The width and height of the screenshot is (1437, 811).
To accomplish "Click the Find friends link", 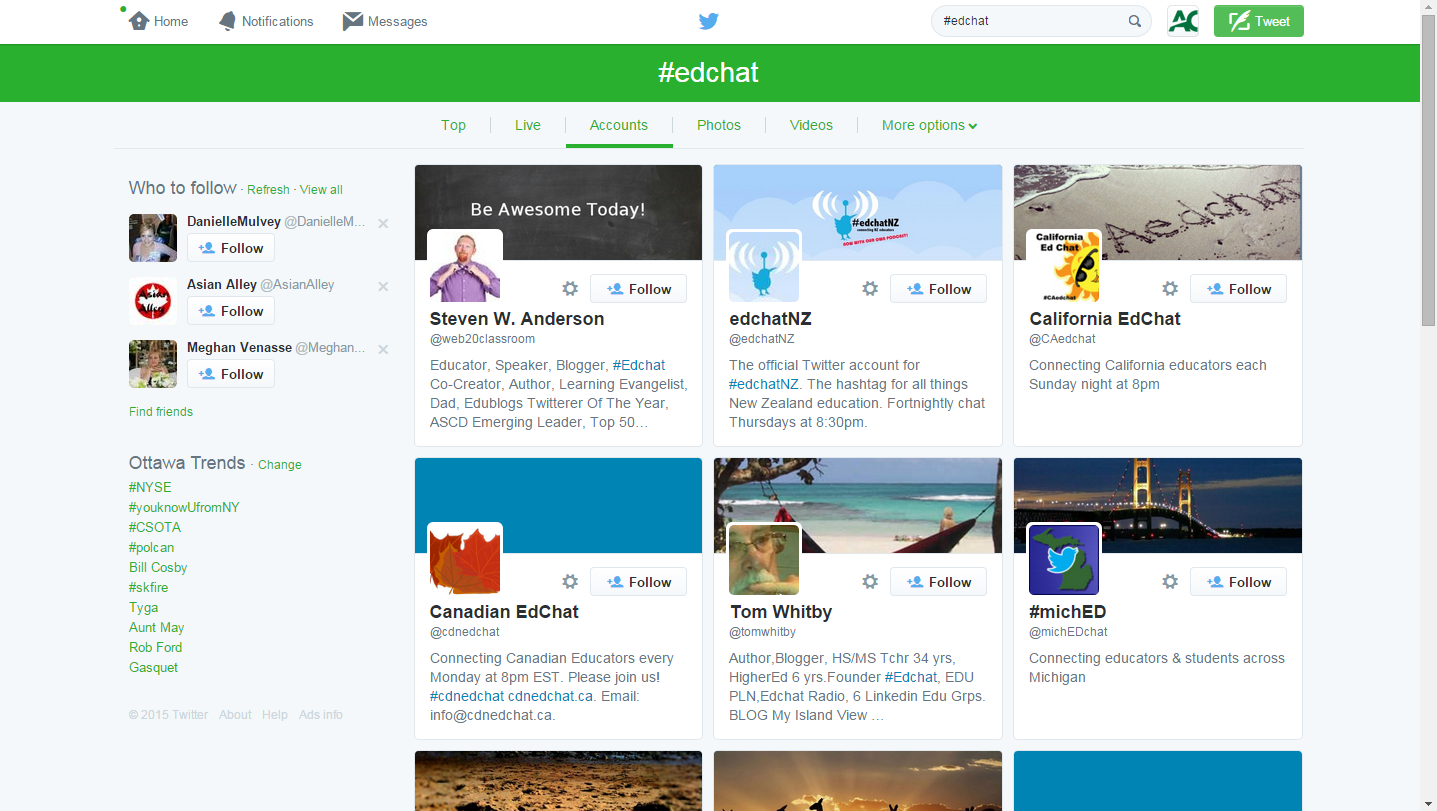I will (161, 412).
